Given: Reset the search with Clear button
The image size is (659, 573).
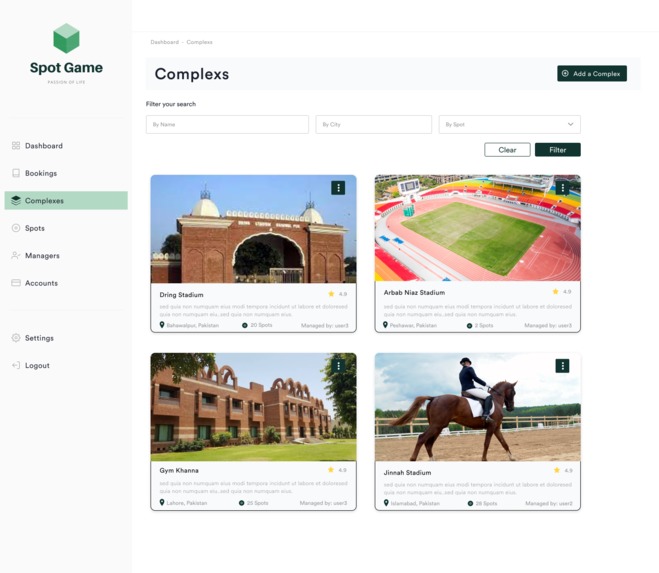Looking at the screenshot, I should pos(507,150).
